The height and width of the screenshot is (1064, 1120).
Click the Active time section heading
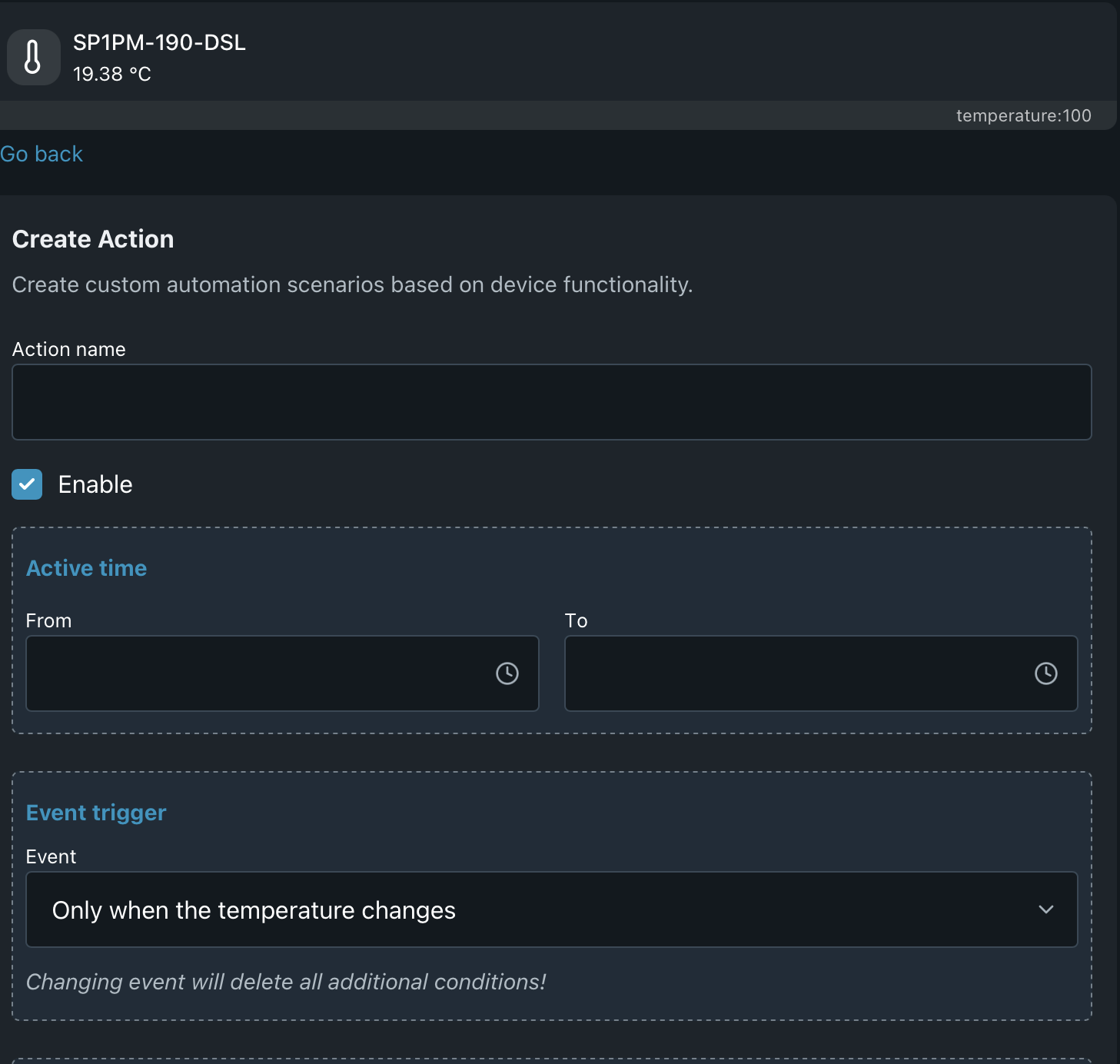(x=87, y=568)
